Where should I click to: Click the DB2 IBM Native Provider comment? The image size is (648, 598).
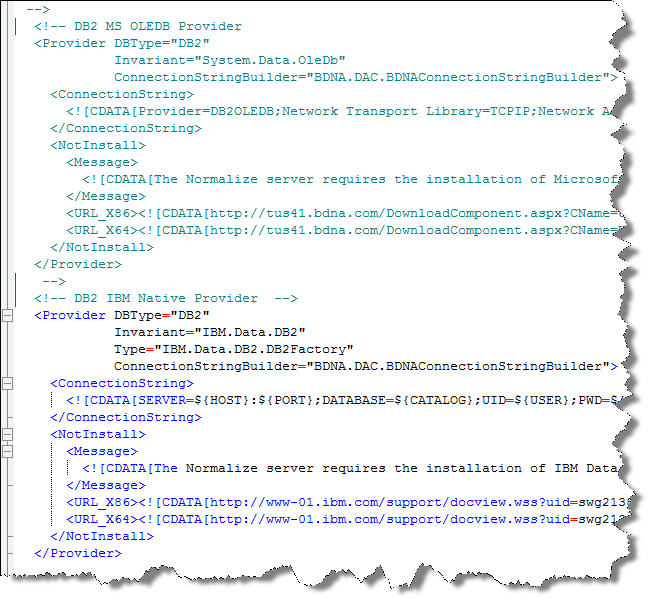tap(166, 298)
